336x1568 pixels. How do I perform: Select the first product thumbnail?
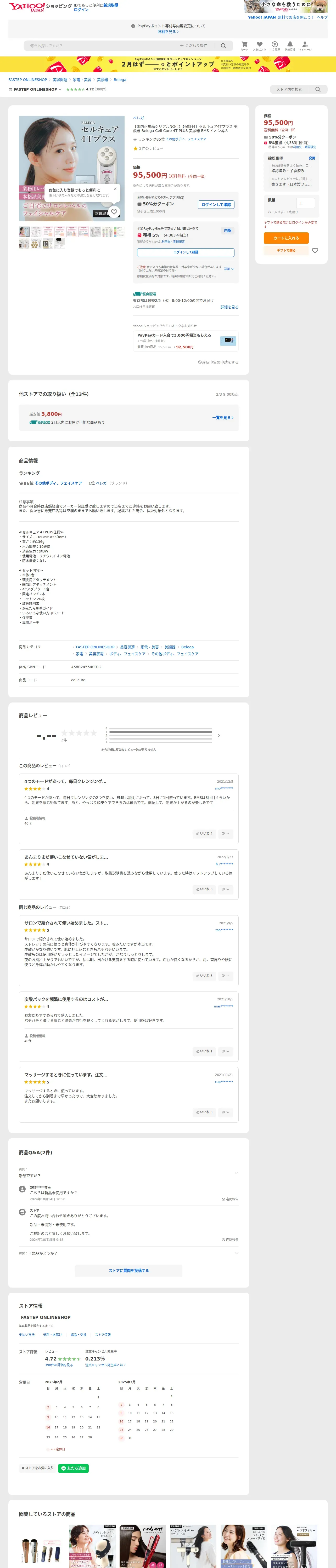coord(24,231)
